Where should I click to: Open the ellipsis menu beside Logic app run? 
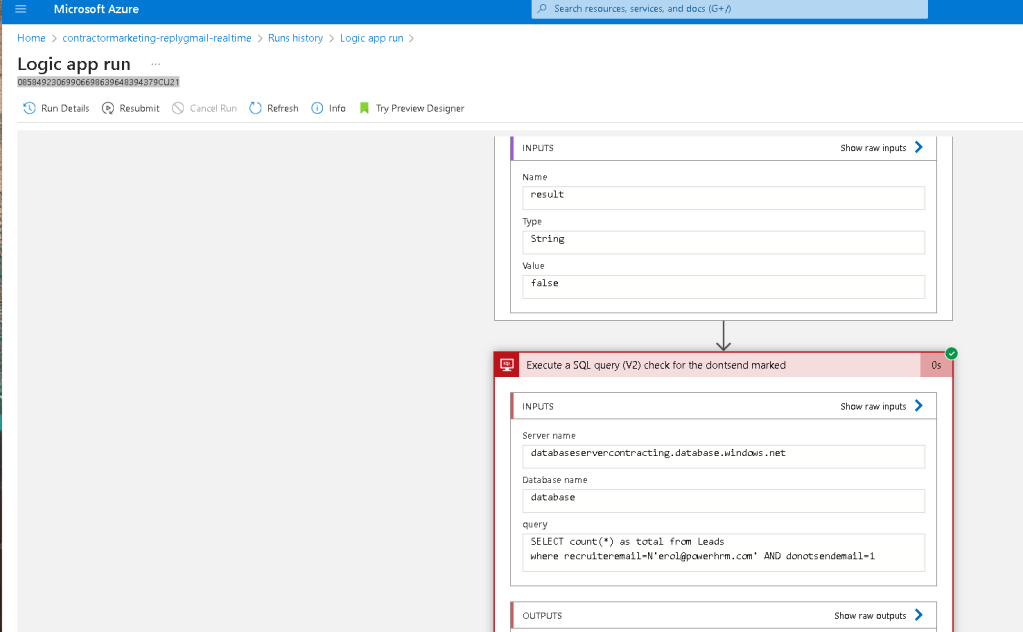155,64
